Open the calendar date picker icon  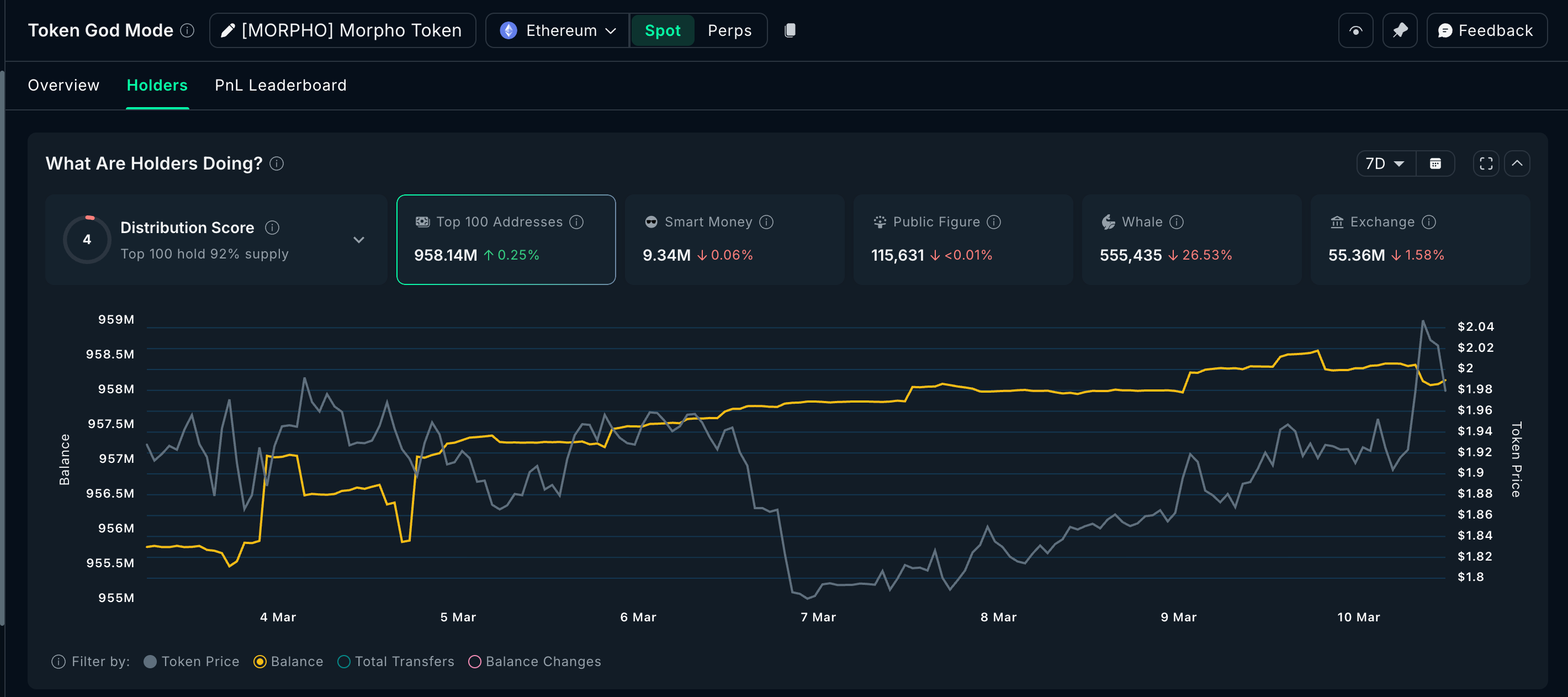coord(1435,163)
